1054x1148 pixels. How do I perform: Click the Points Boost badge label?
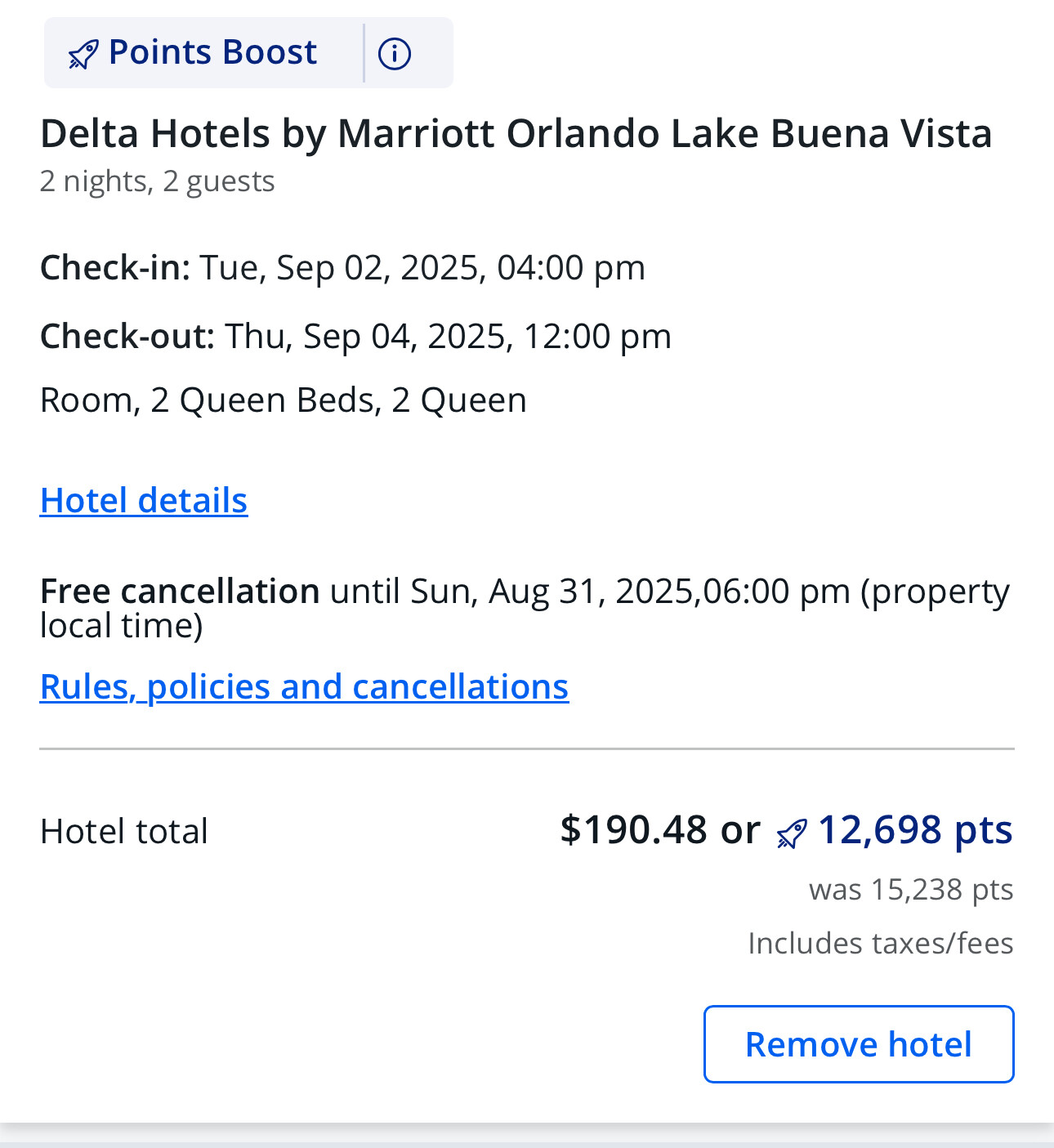tap(212, 52)
